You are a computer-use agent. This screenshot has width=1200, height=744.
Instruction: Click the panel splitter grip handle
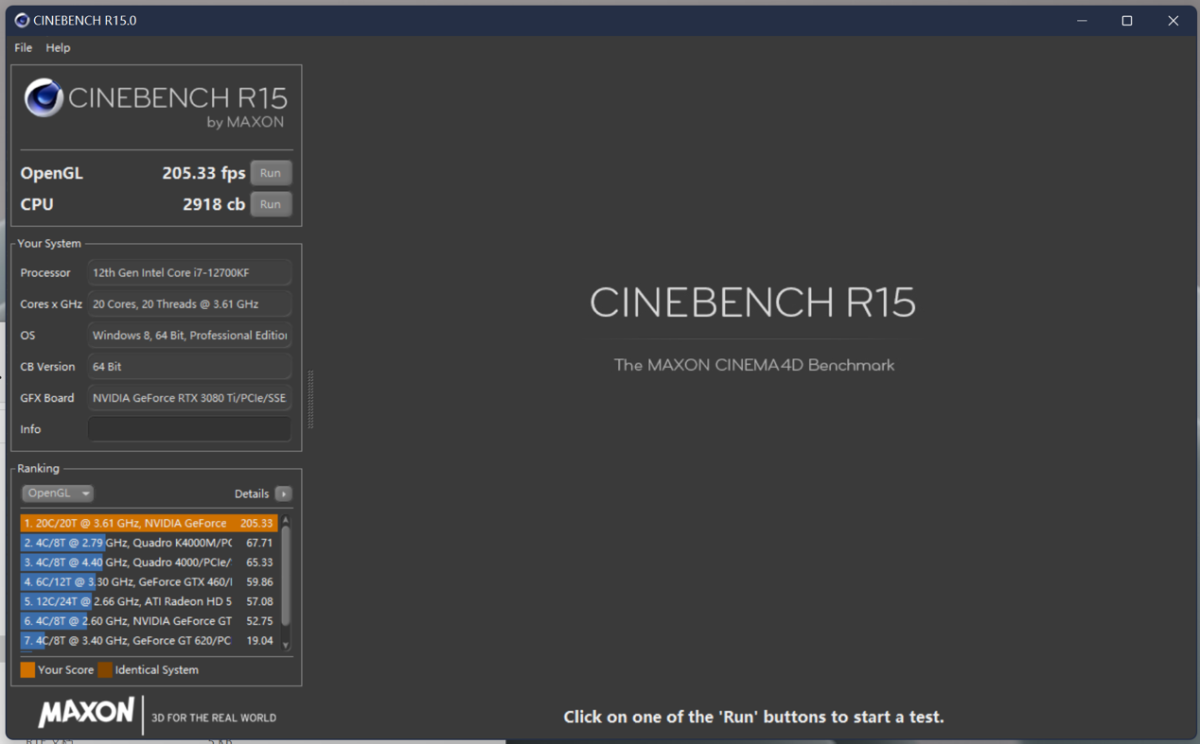(x=311, y=399)
